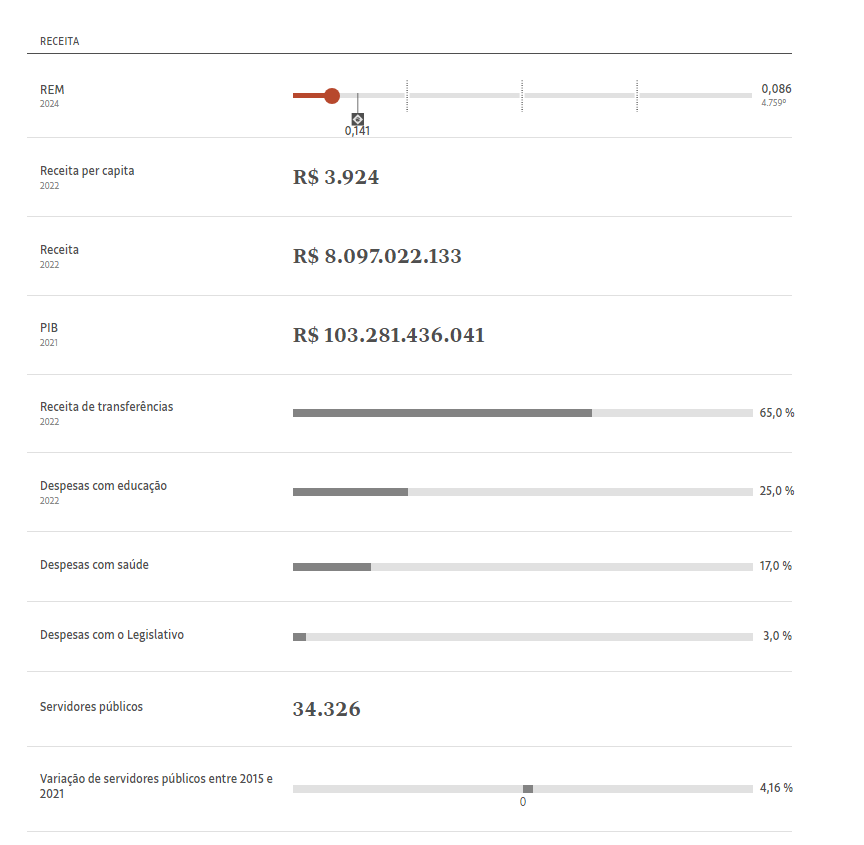Click the Despesas com educação bar
864x845 pixels.
(522, 492)
